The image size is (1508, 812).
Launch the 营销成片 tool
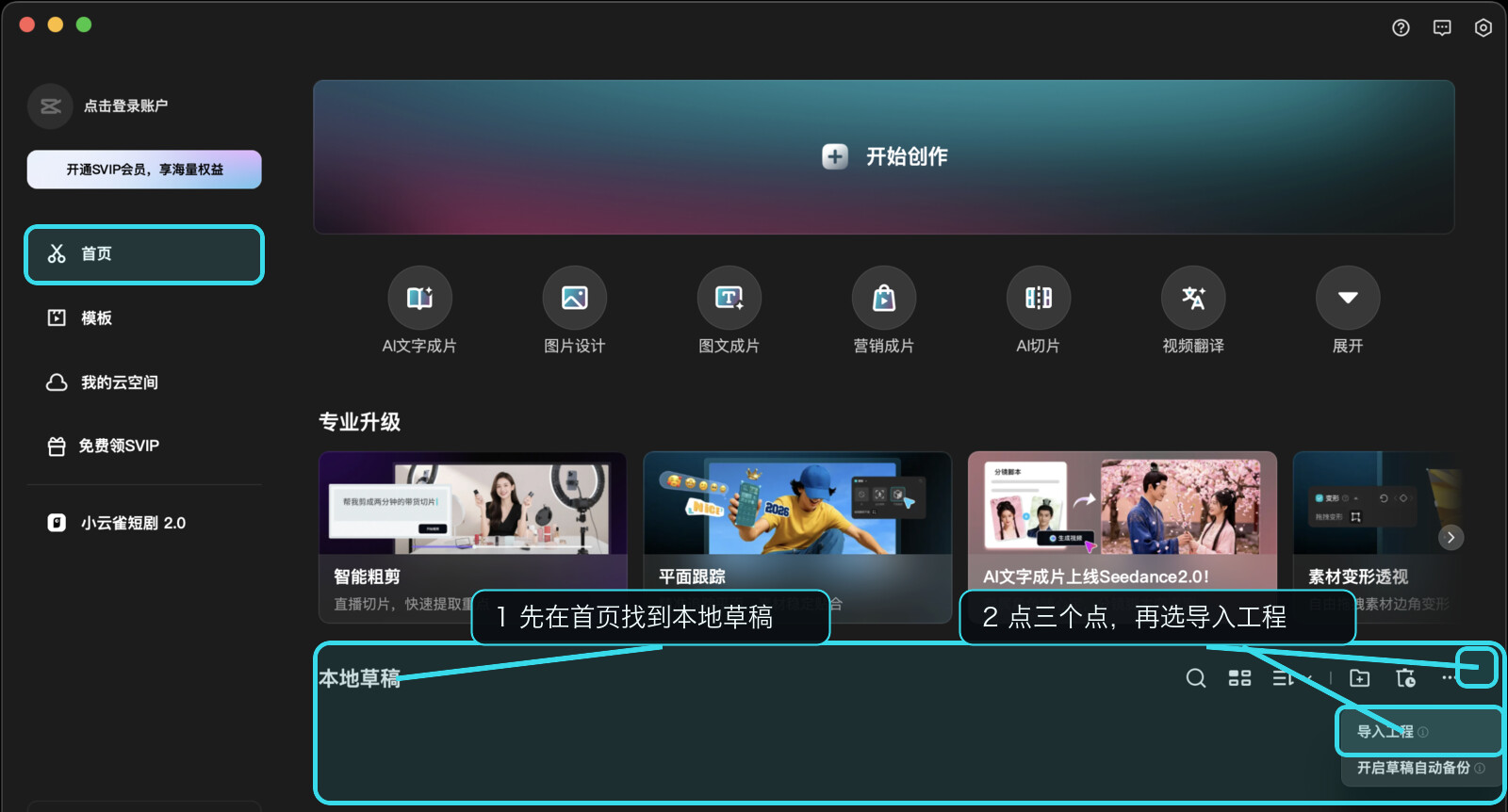(883, 310)
